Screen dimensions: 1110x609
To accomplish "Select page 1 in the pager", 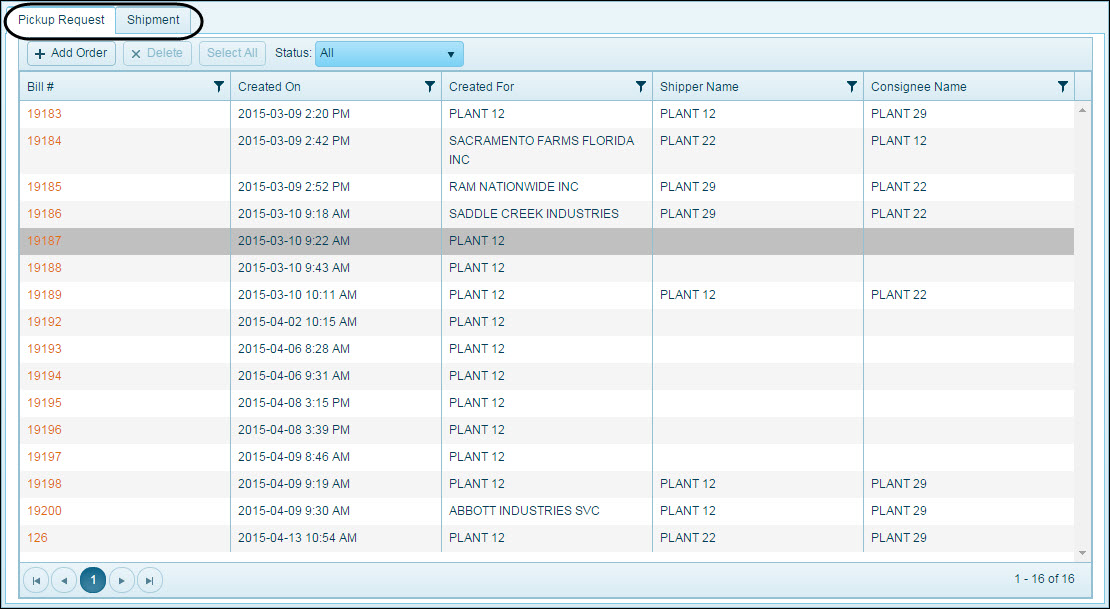I will coord(93,580).
